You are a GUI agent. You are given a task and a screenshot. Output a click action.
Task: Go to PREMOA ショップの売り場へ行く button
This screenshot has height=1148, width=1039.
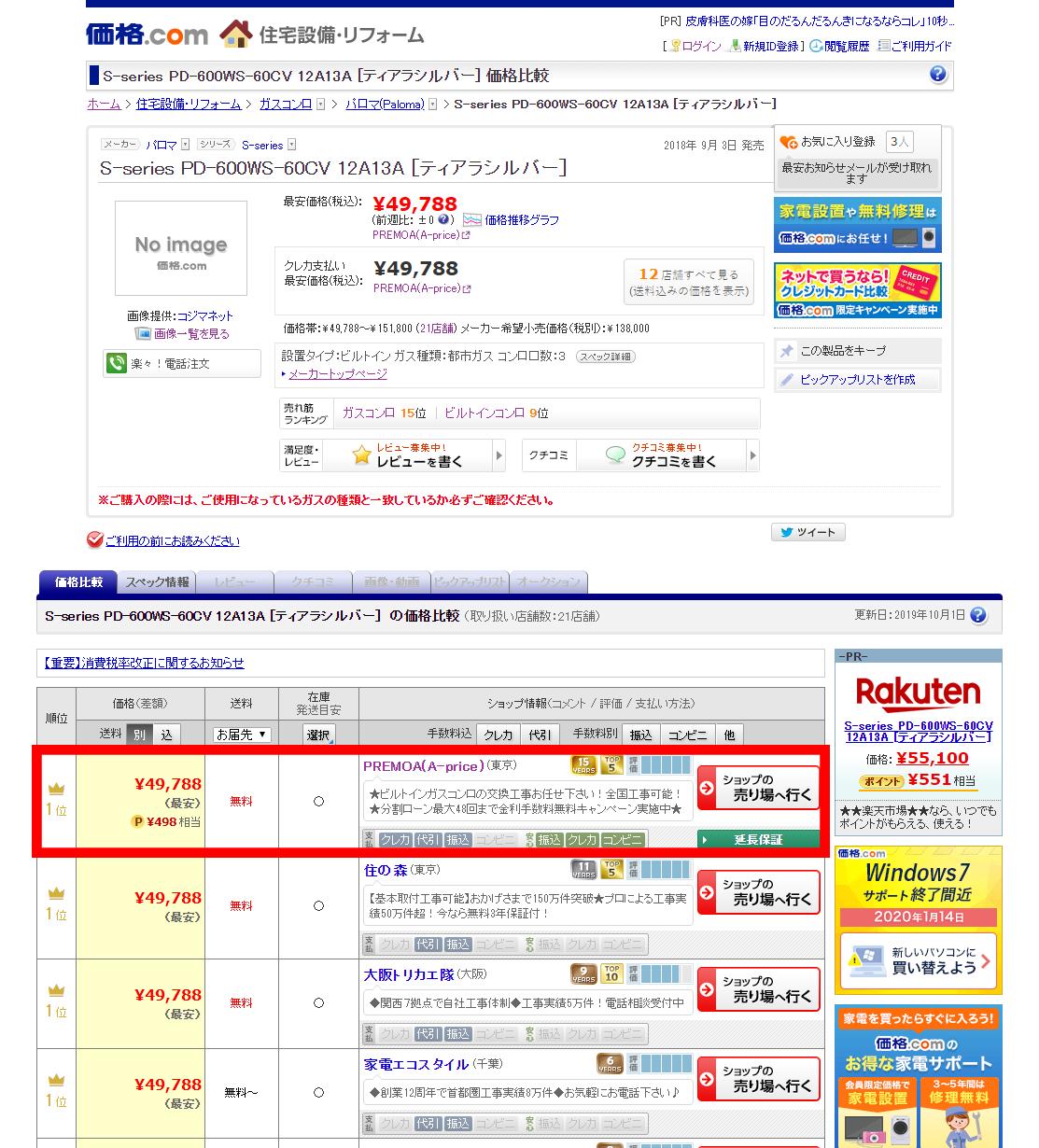point(758,789)
